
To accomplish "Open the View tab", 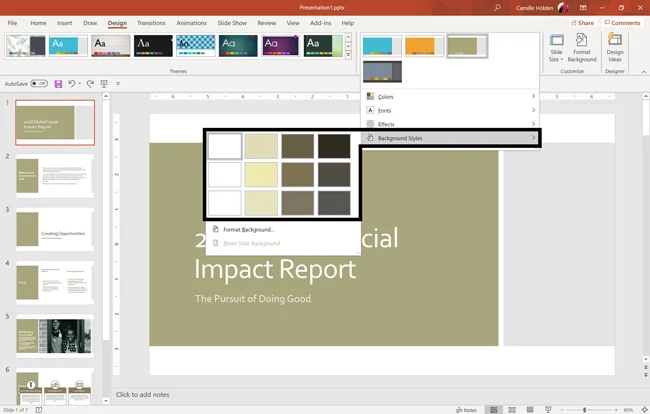I will click(x=293, y=23).
